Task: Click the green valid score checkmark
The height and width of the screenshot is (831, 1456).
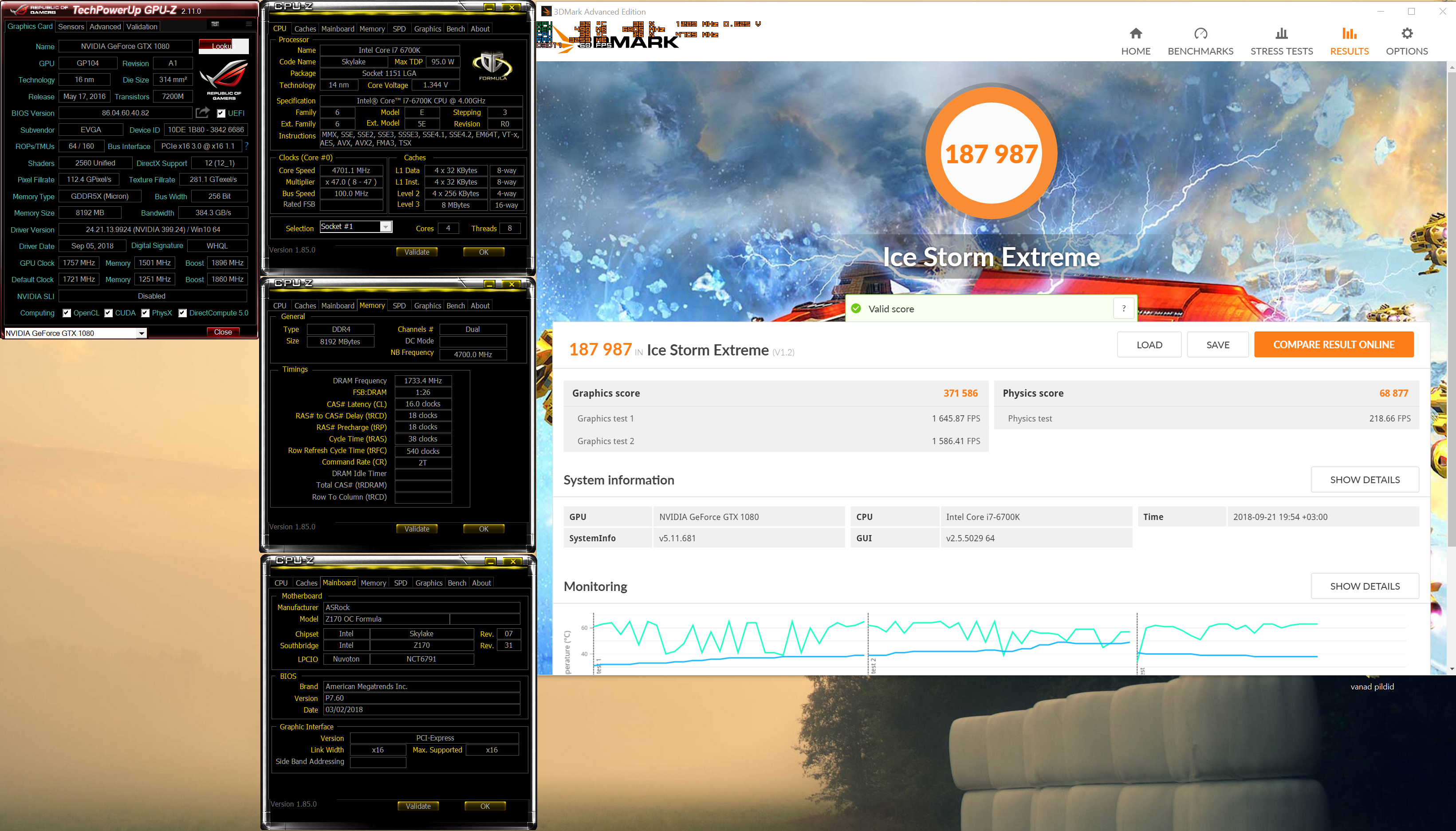Action: tap(856, 309)
